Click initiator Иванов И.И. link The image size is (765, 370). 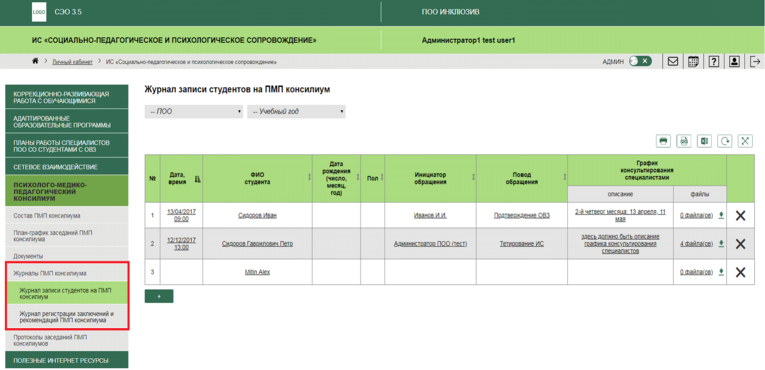pos(430,215)
